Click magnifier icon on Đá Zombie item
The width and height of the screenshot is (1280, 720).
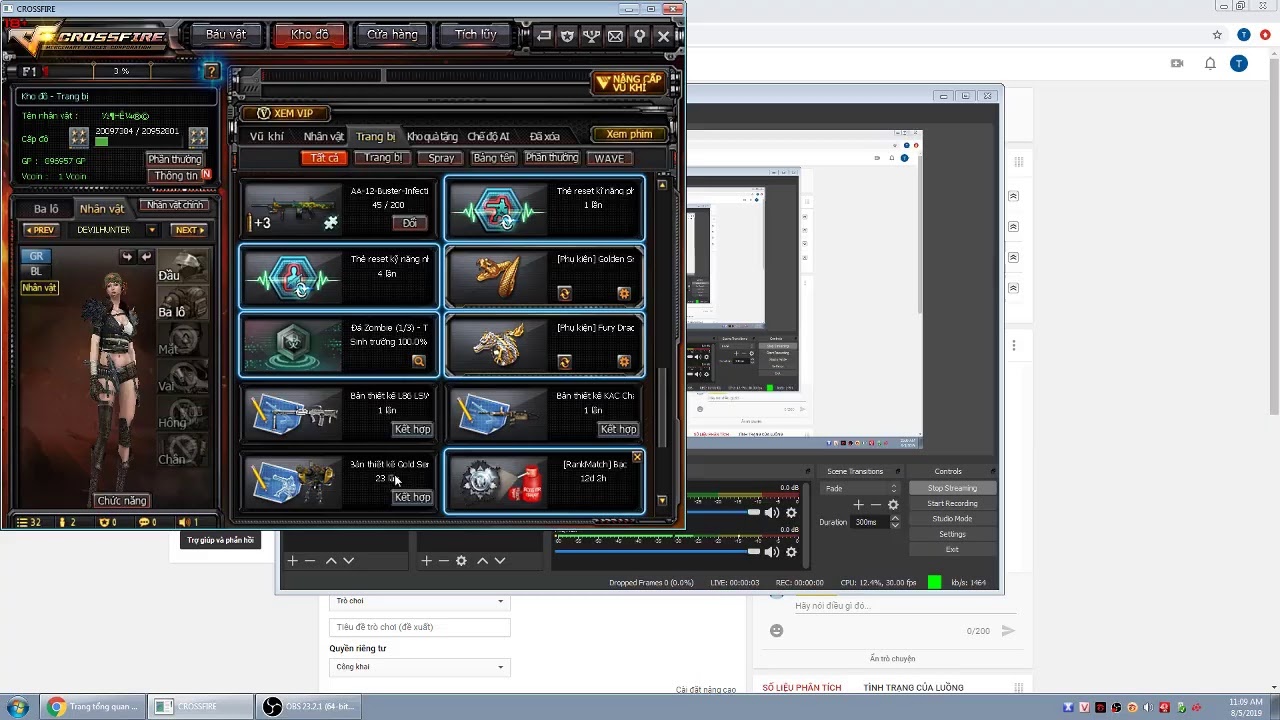pyautogui.click(x=418, y=361)
